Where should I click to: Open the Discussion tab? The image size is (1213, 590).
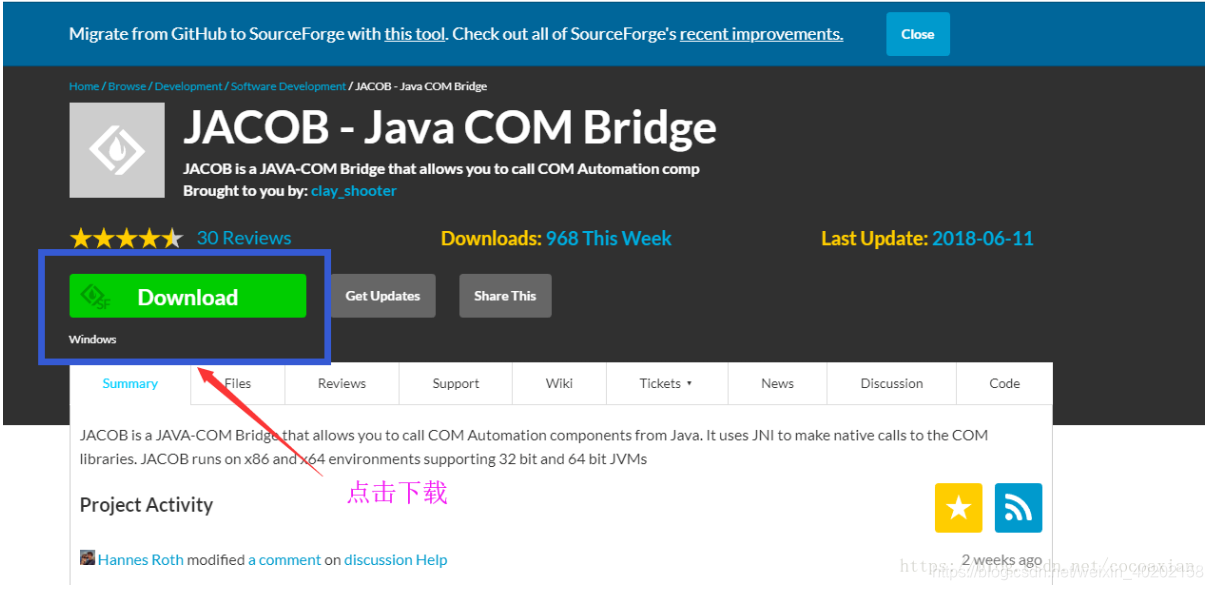[x=892, y=383]
